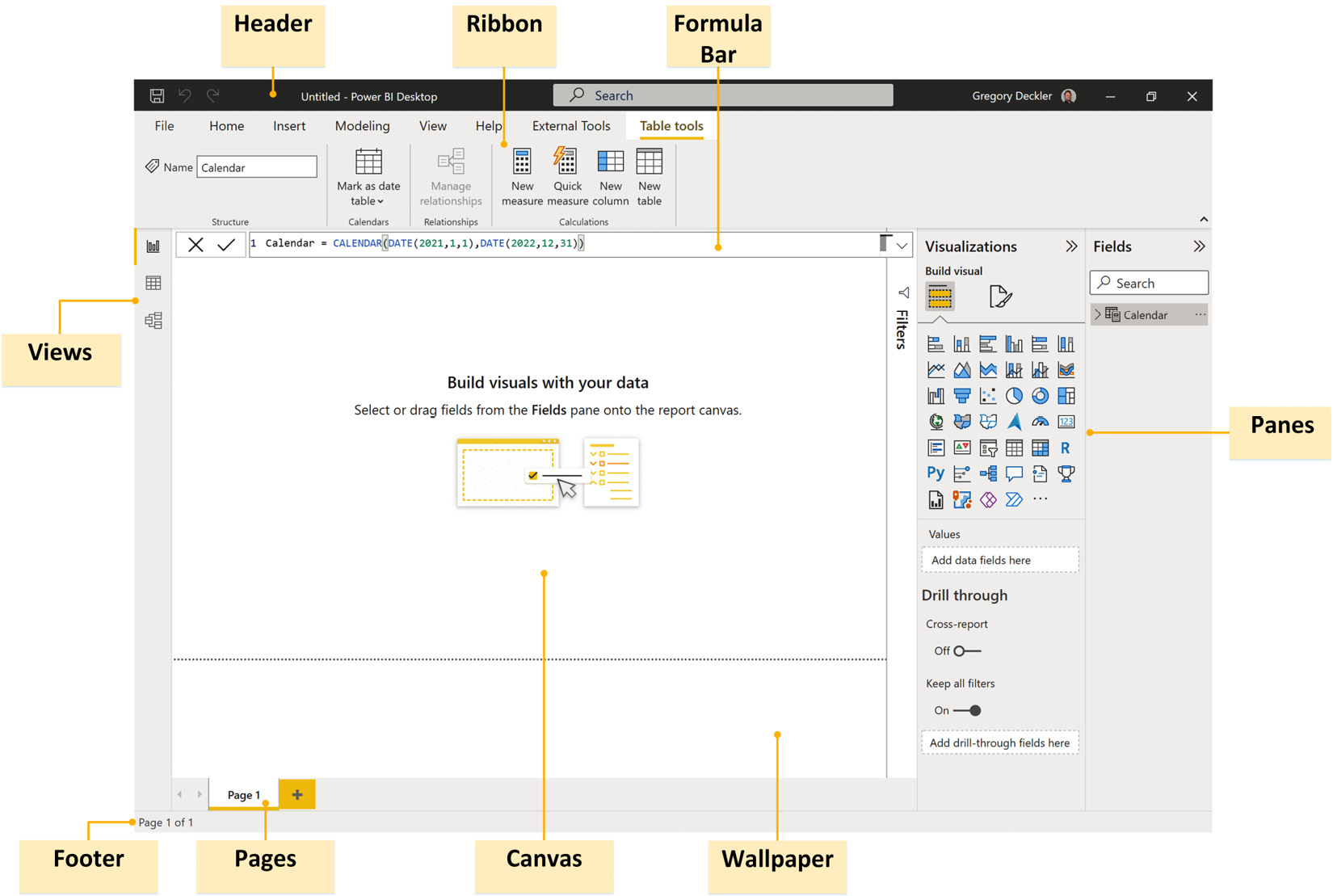Click the Add data fields here well
The height and width of the screenshot is (896, 1333).
point(1000,560)
